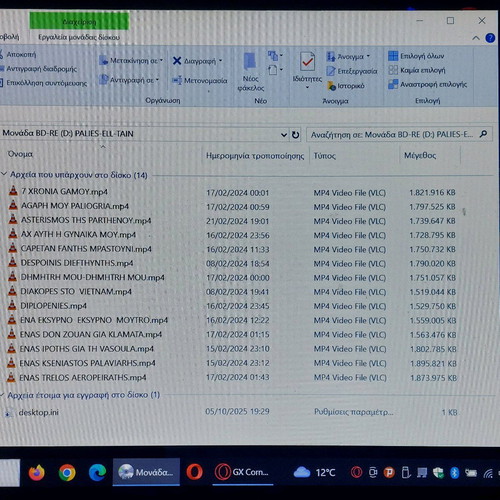Open Firefox from the taskbar
This screenshot has width=500, height=500.
pyautogui.click(x=37, y=472)
